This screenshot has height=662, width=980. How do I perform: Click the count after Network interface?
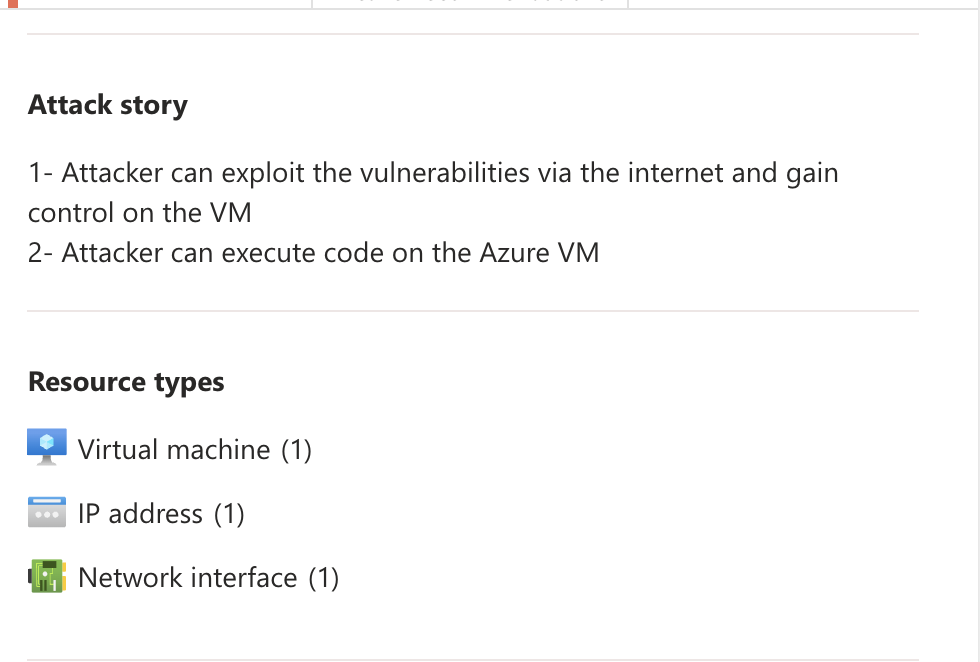[x=323, y=578]
